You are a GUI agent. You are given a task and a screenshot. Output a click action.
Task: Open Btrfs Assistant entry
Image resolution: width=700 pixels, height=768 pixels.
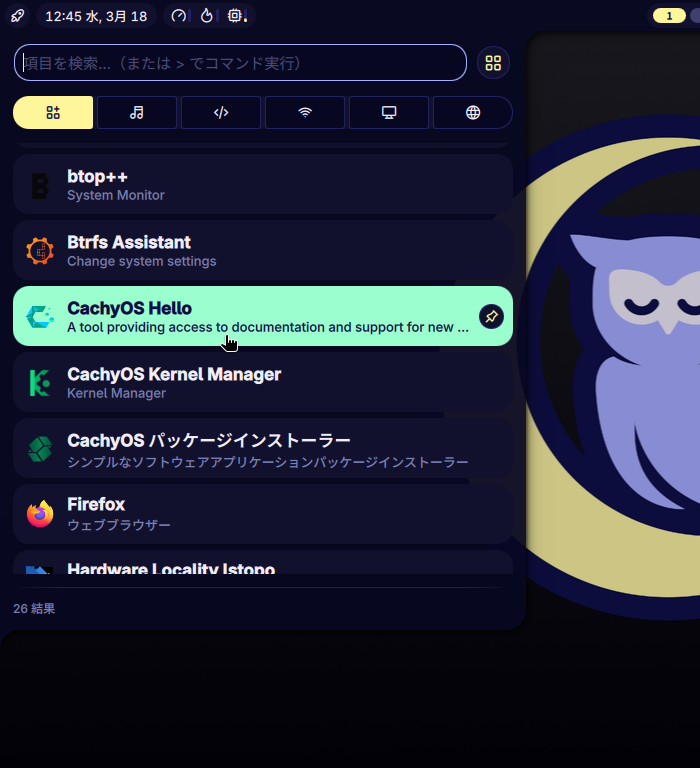[263, 250]
